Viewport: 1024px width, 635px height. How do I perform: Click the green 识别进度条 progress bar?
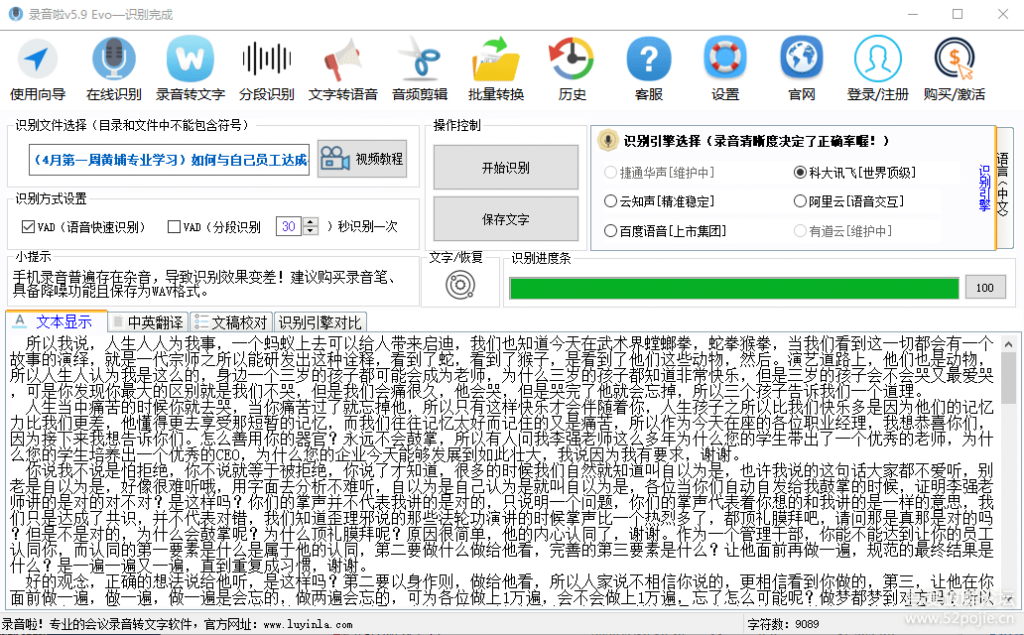click(732, 288)
